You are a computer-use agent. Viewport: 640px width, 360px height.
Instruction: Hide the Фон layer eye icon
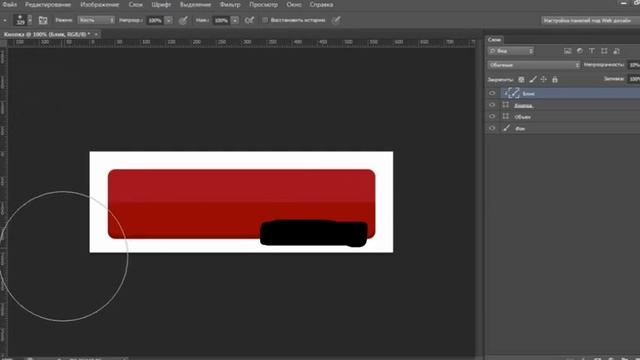pos(492,128)
